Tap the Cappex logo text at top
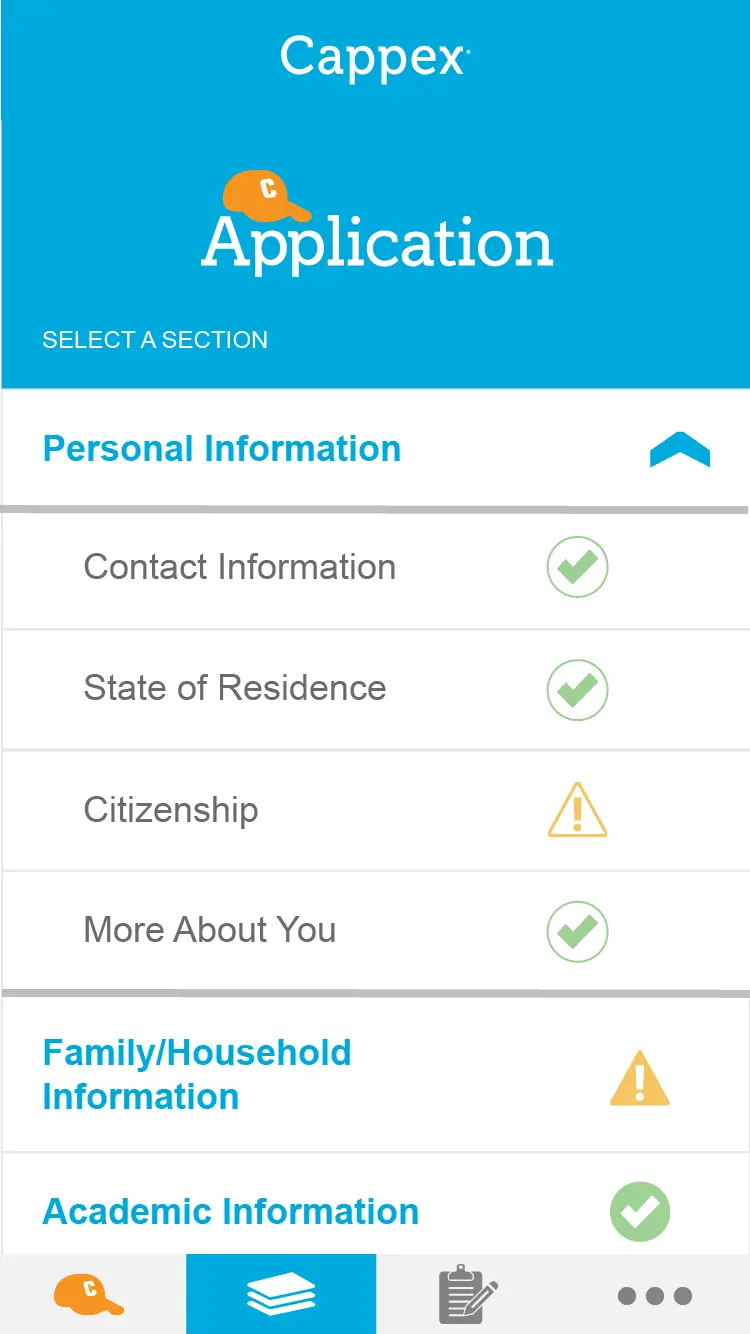Image resolution: width=750 pixels, height=1334 pixels. click(x=374, y=57)
